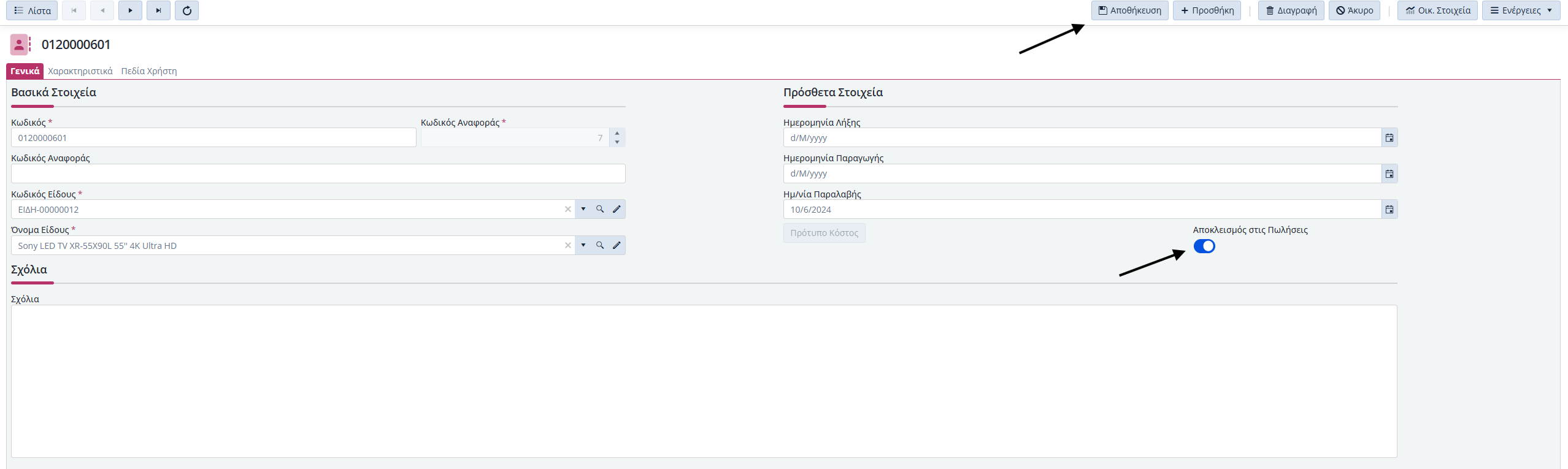Click inside the Σχόλια text area
The height and width of the screenshot is (469, 1568).
point(704,381)
